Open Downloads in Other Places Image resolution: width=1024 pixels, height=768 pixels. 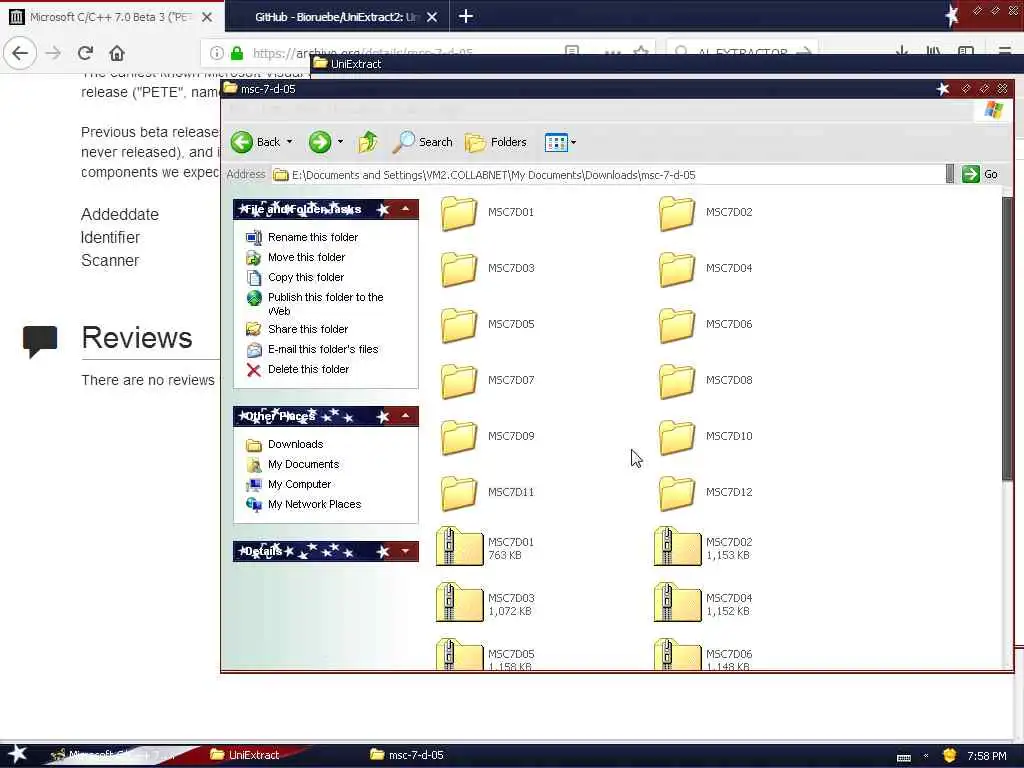[x=295, y=444]
